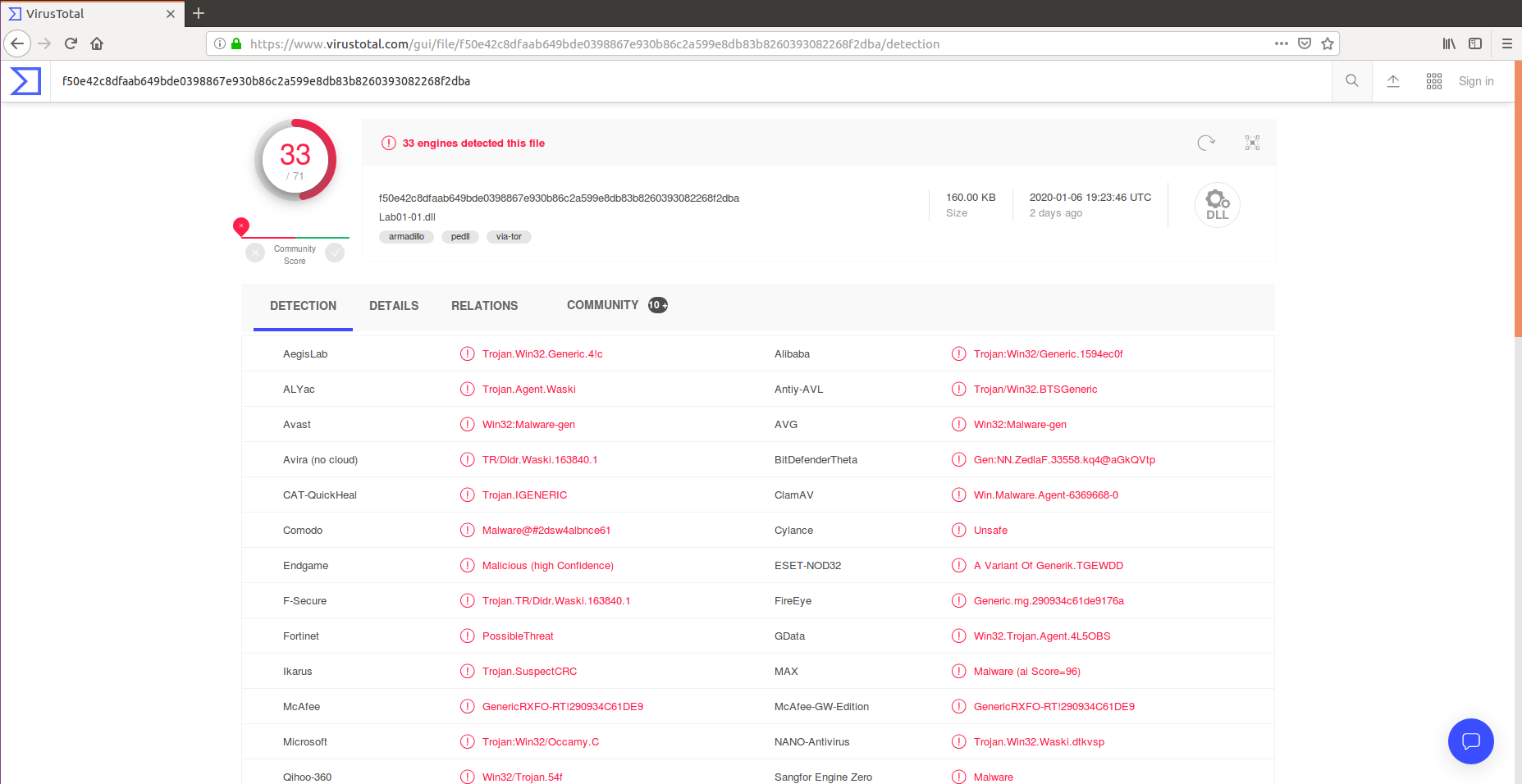Vote negative community score X
The image size is (1522, 784).
(255, 253)
